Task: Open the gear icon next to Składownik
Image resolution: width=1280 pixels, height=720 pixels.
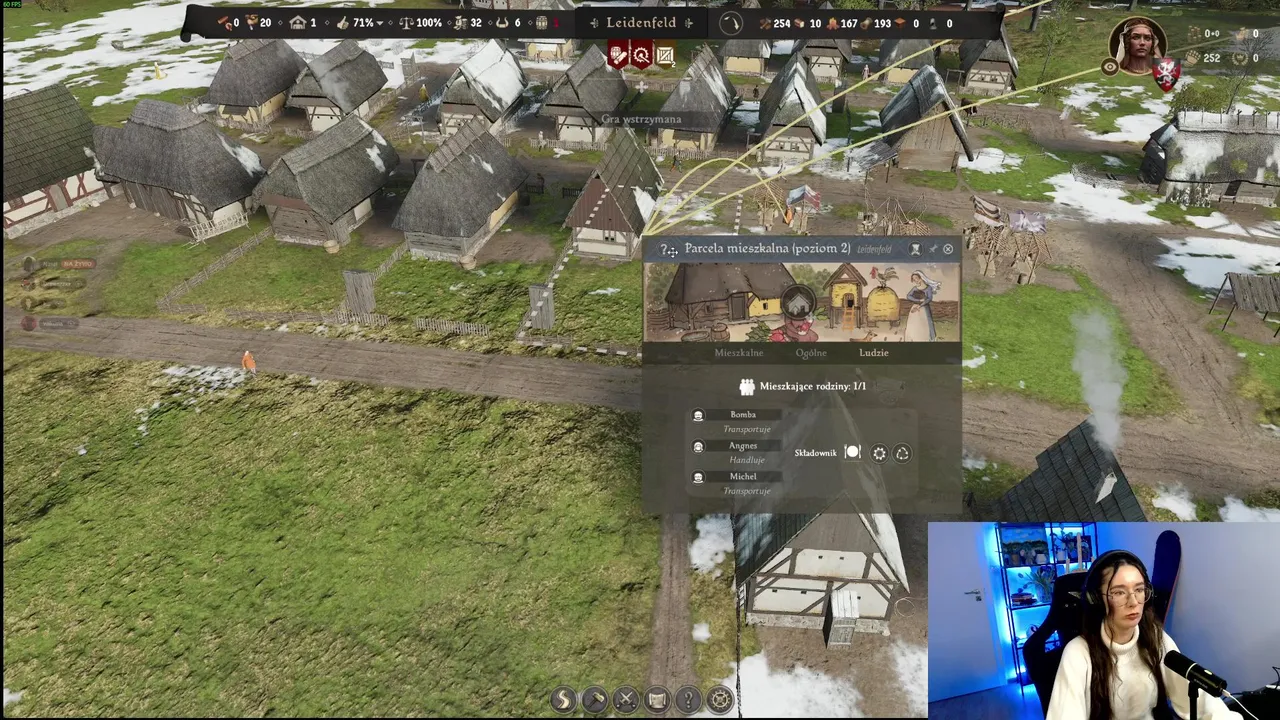Action: pyautogui.click(x=879, y=454)
